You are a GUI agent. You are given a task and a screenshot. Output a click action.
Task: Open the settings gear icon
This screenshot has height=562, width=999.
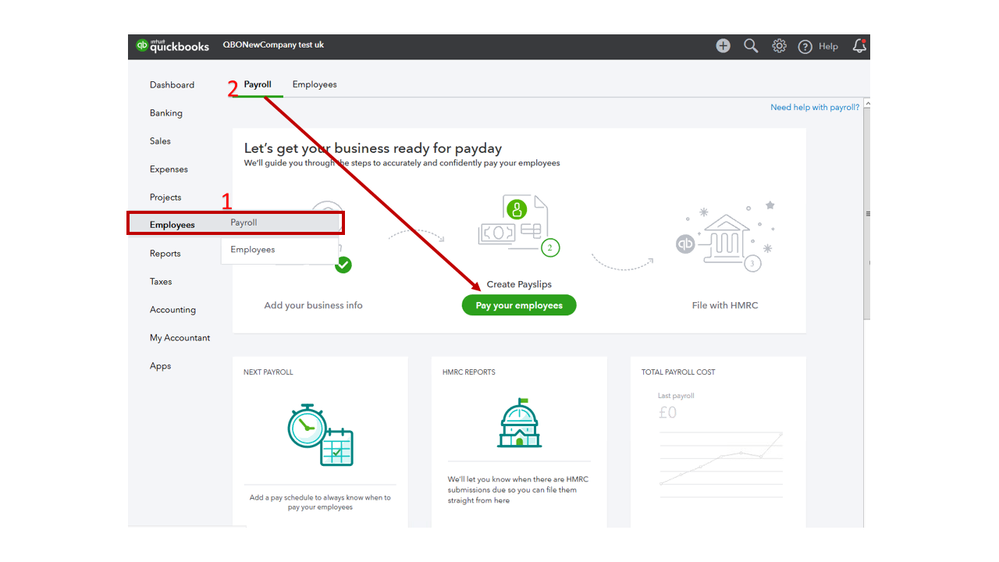779,46
